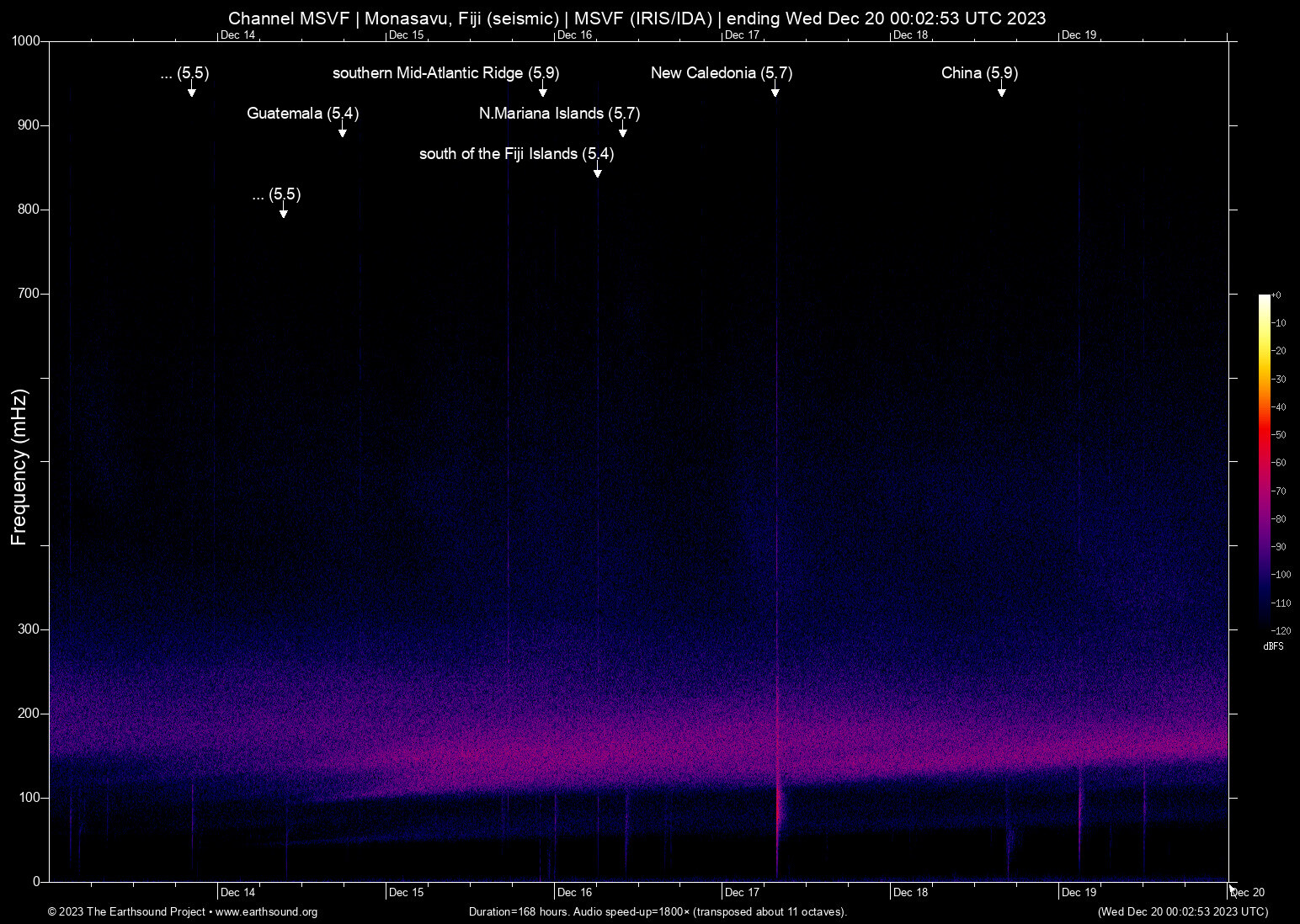Click the south of the Fiji Islands (5.4) label
Screen dimensions: 1300x924
(x=516, y=155)
